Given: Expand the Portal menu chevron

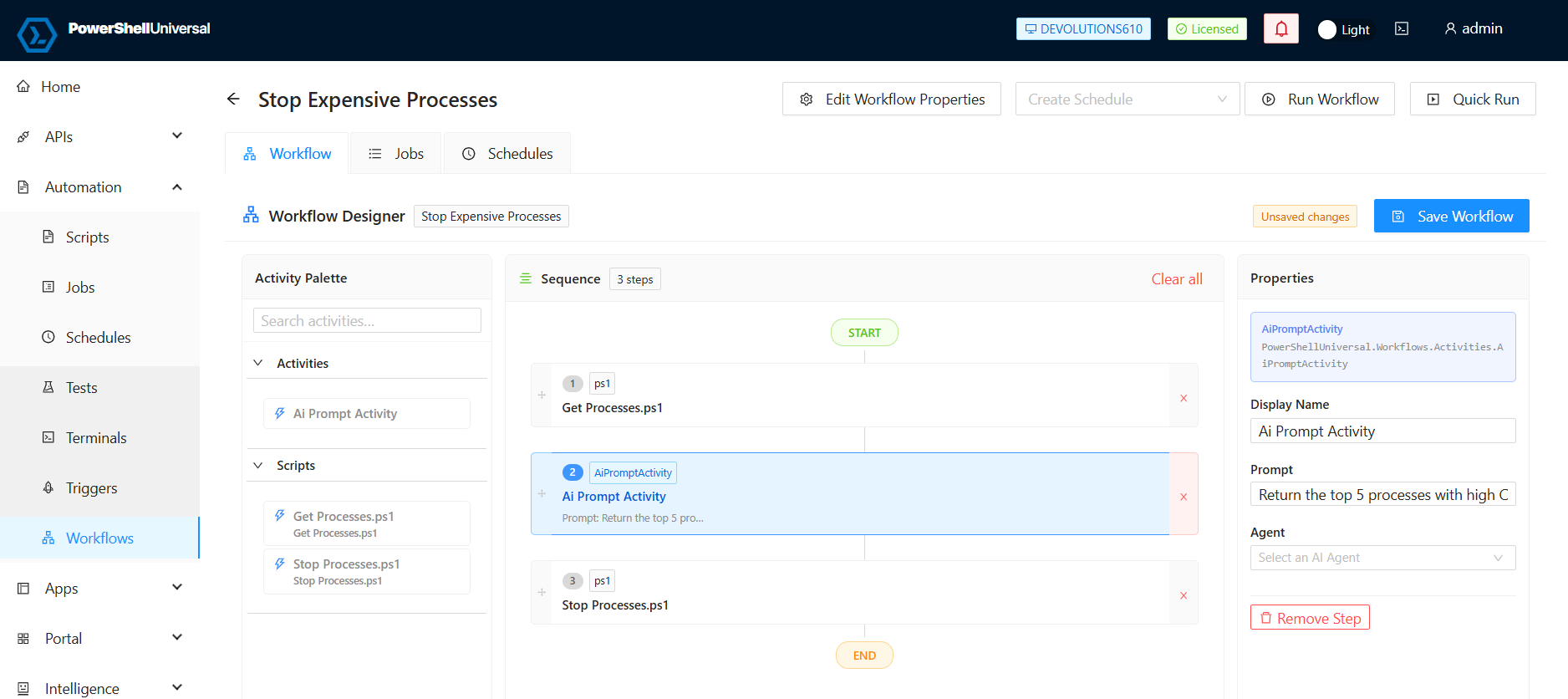Looking at the screenshot, I should click(177, 637).
